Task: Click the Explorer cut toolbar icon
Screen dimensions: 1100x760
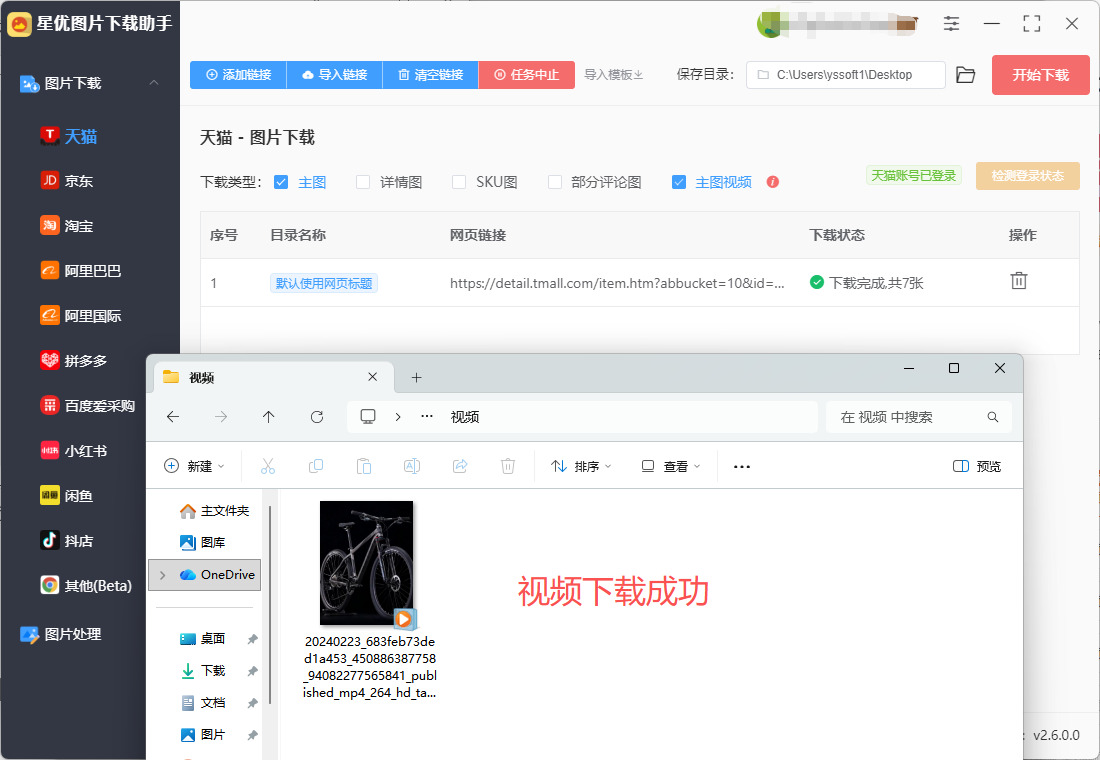Action: coord(268,466)
